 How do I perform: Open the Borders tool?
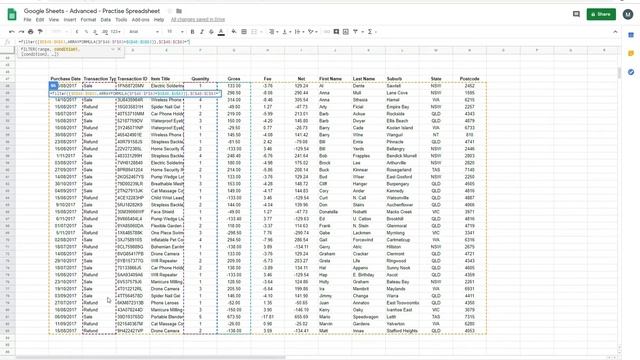click(x=244, y=32)
